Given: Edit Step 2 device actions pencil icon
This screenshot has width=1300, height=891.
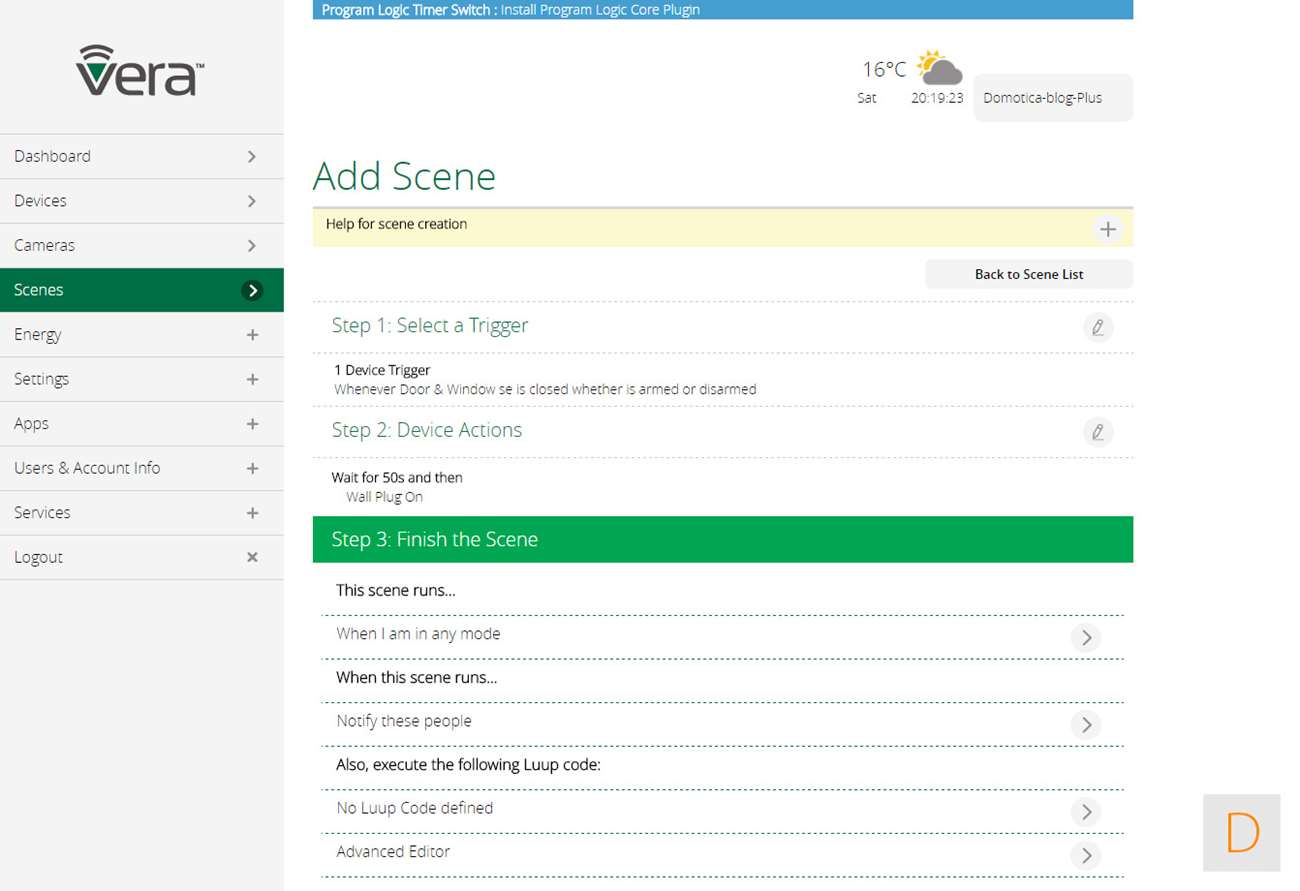Looking at the screenshot, I should [1097, 432].
